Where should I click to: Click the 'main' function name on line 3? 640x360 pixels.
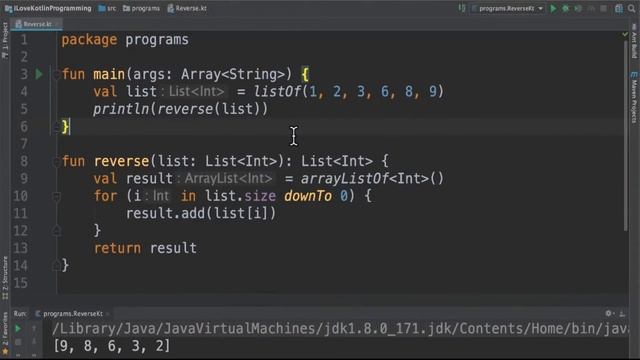coord(109,74)
